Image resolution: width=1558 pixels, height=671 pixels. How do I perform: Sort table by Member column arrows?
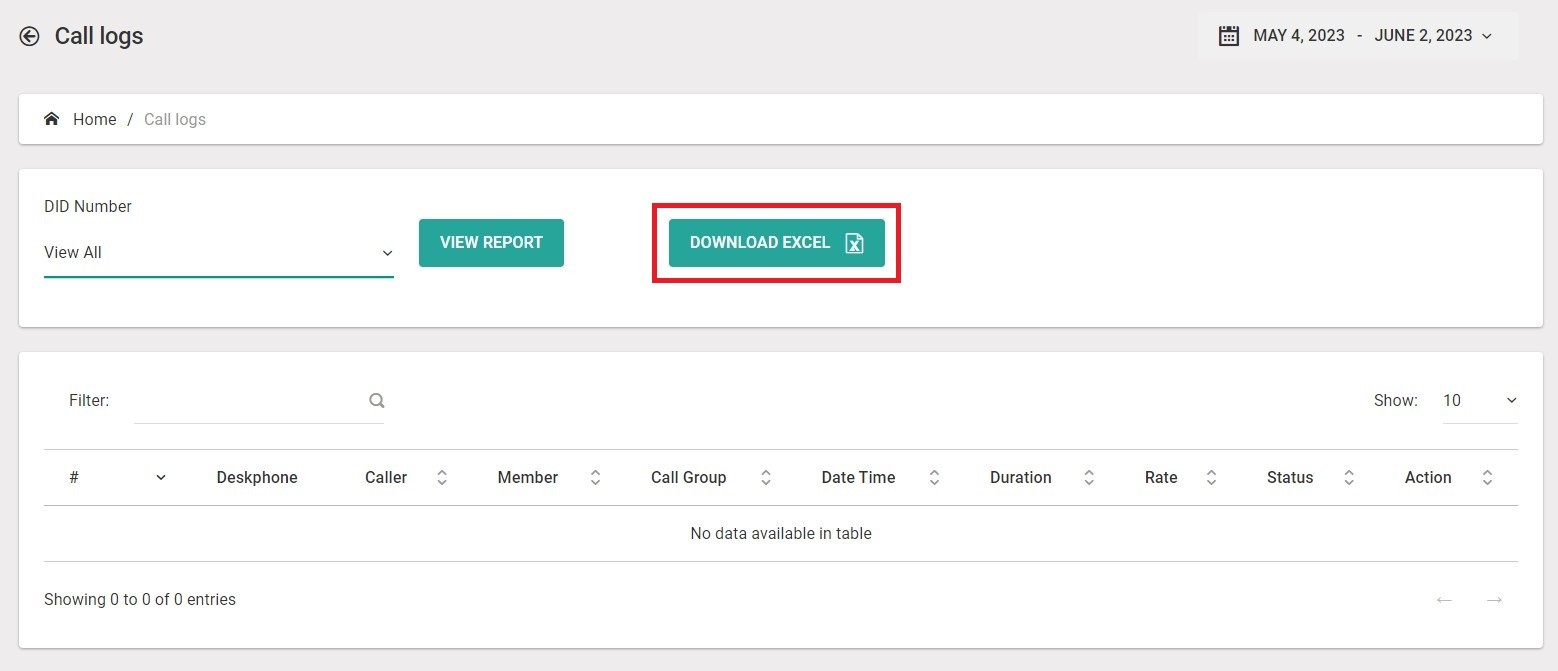coord(595,478)
